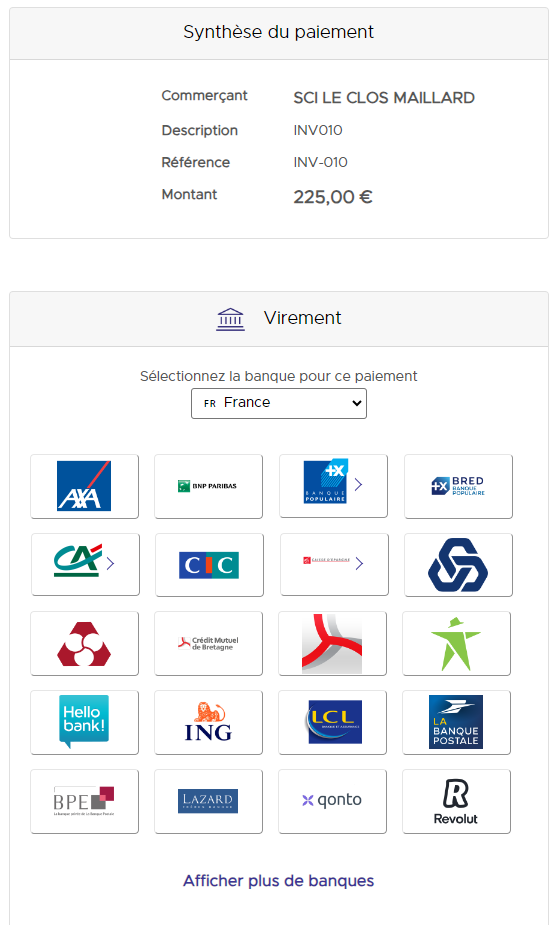Select BRED Banque Populaire tile

458,486
